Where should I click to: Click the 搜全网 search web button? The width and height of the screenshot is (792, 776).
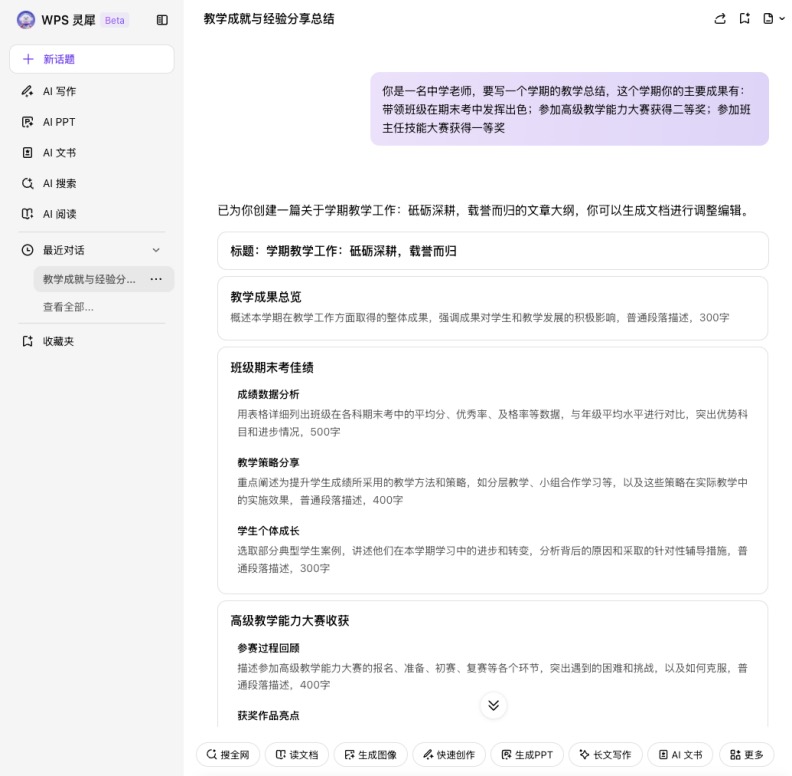point(229,755)
